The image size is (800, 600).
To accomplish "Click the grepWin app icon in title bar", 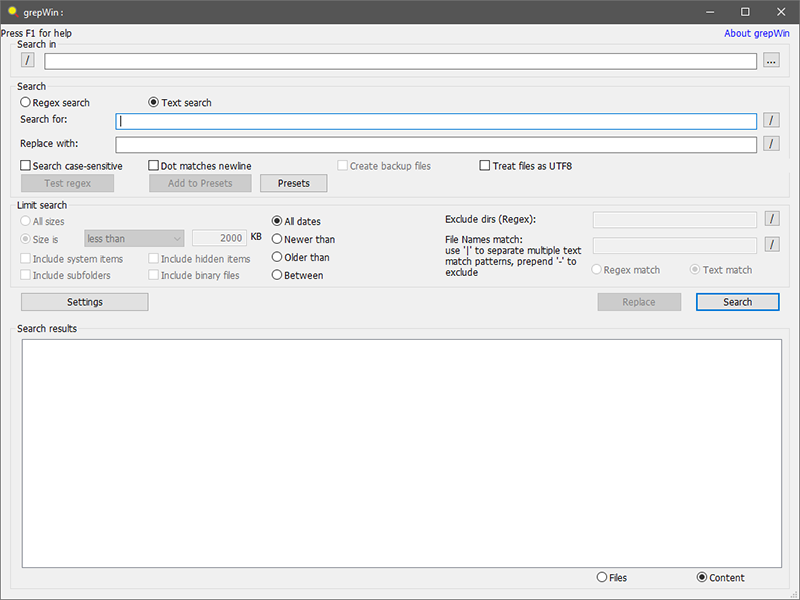I will [x=12, y=11].
